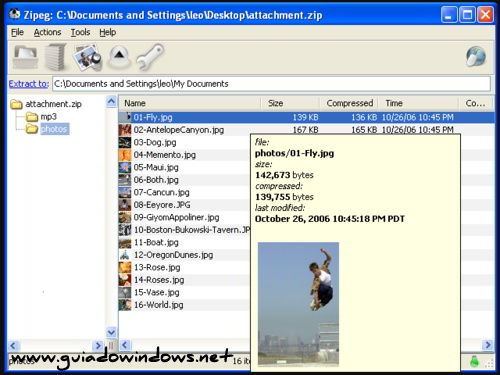Click the 167 KB size cell
Image resolution: width=500 pixels, height=375 pixels.
pyautogui.click(x=305, y=130)
